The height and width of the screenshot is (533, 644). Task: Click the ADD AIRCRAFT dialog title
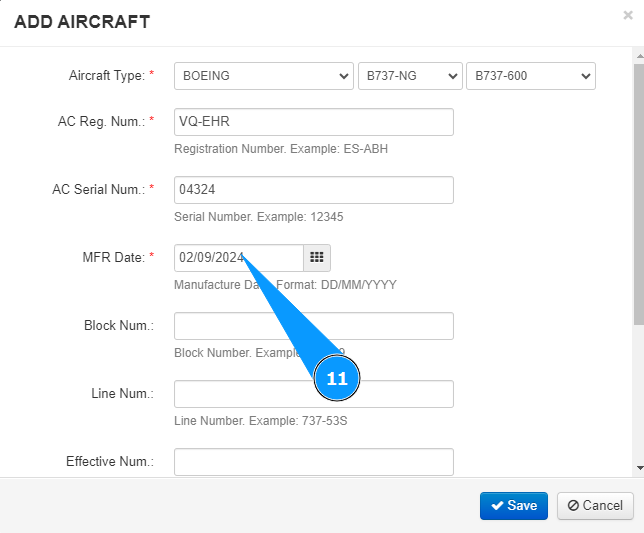pyautogui.click(x=82, y=21)
